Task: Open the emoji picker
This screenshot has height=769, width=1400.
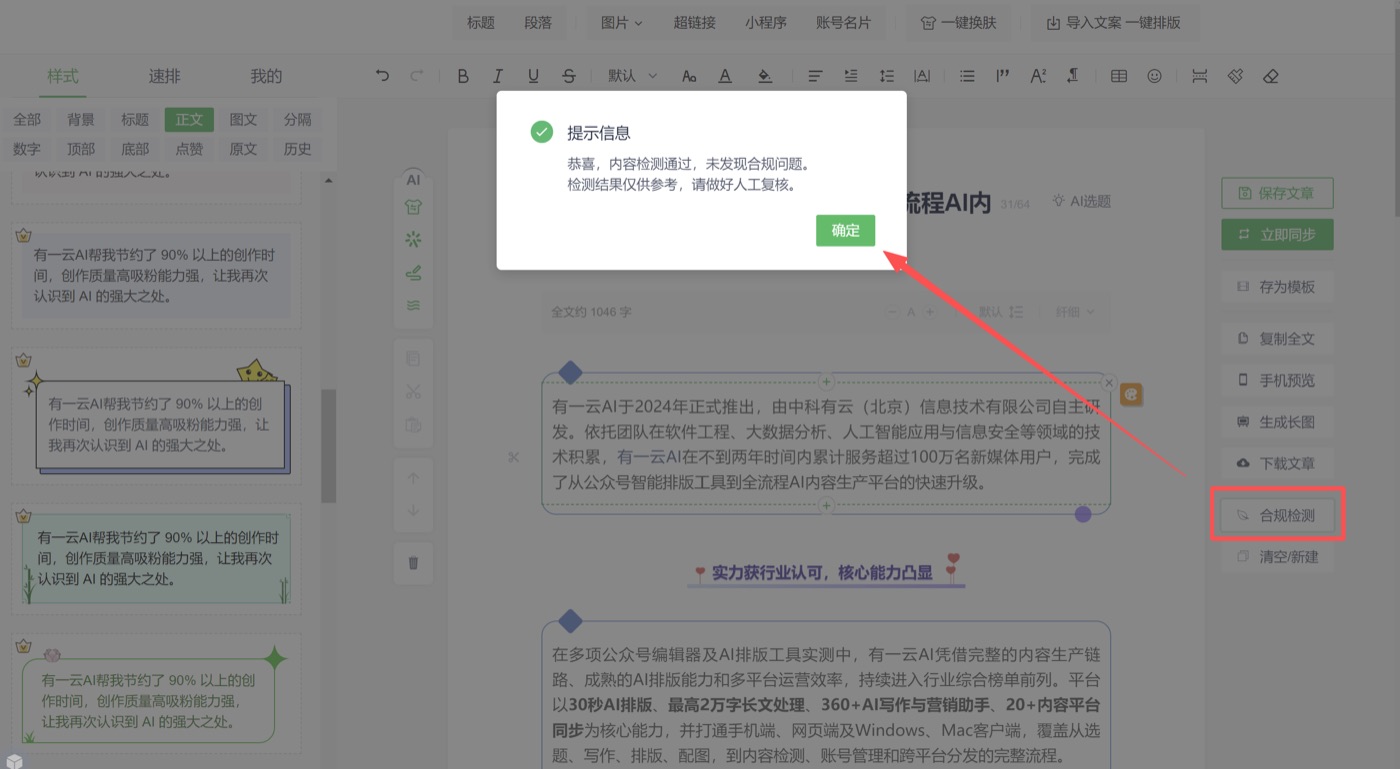Action: 1155,76
